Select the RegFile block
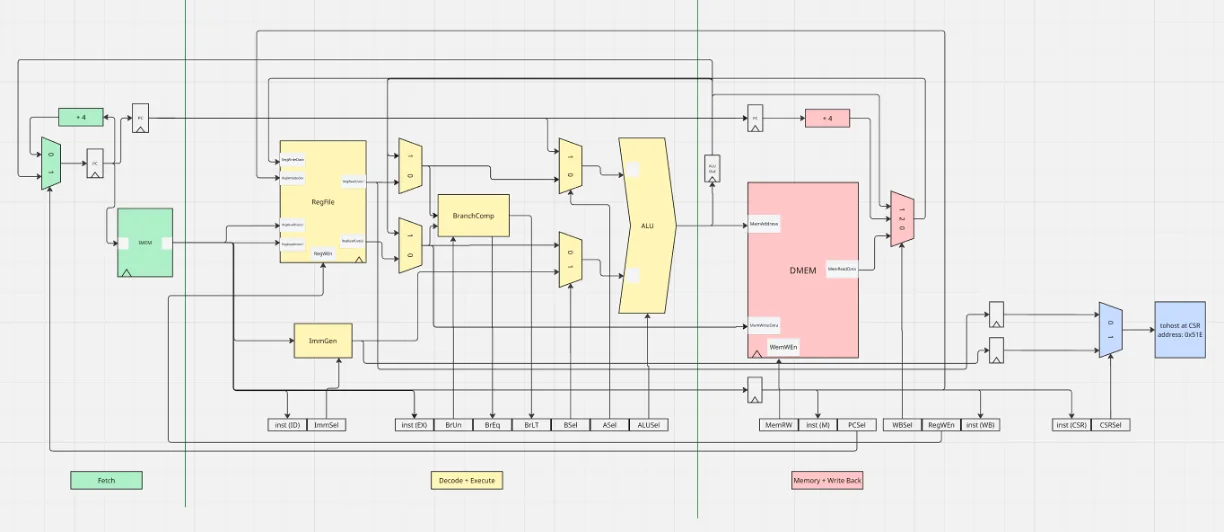The image size is (1224, 532). point(323,201)
